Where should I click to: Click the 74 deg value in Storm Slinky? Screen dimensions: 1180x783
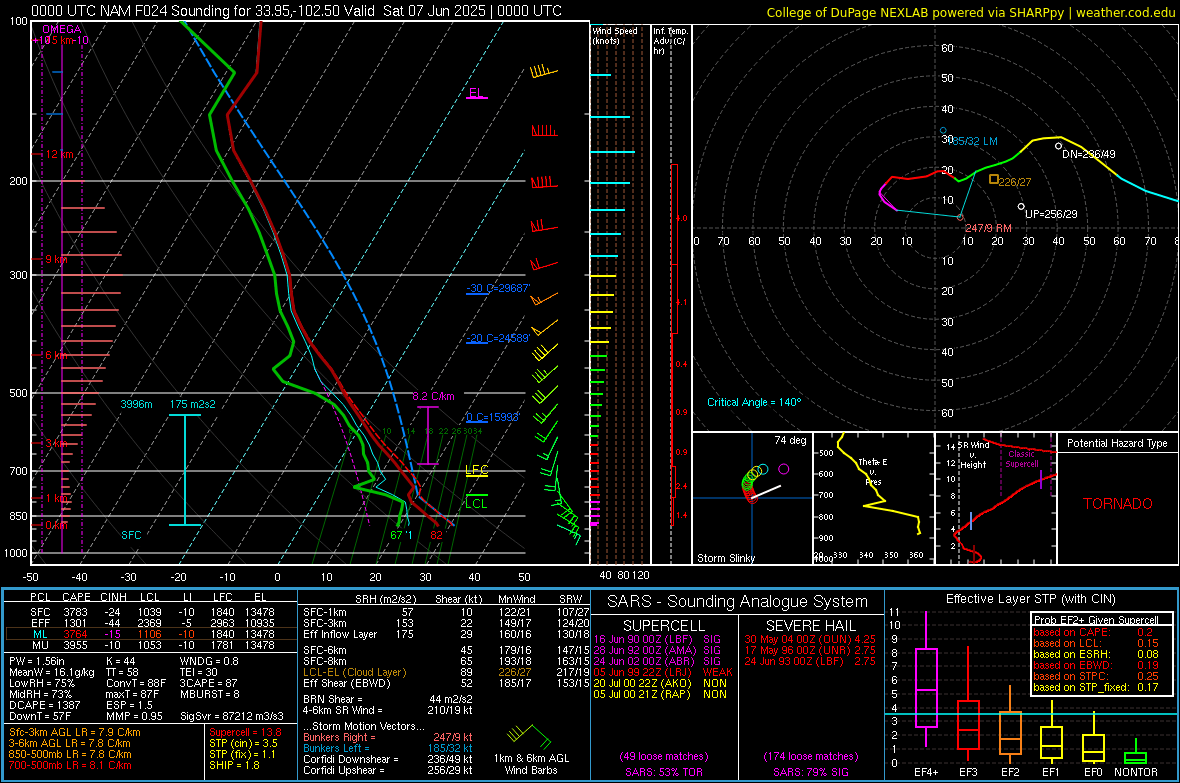(x=790, y=440)
